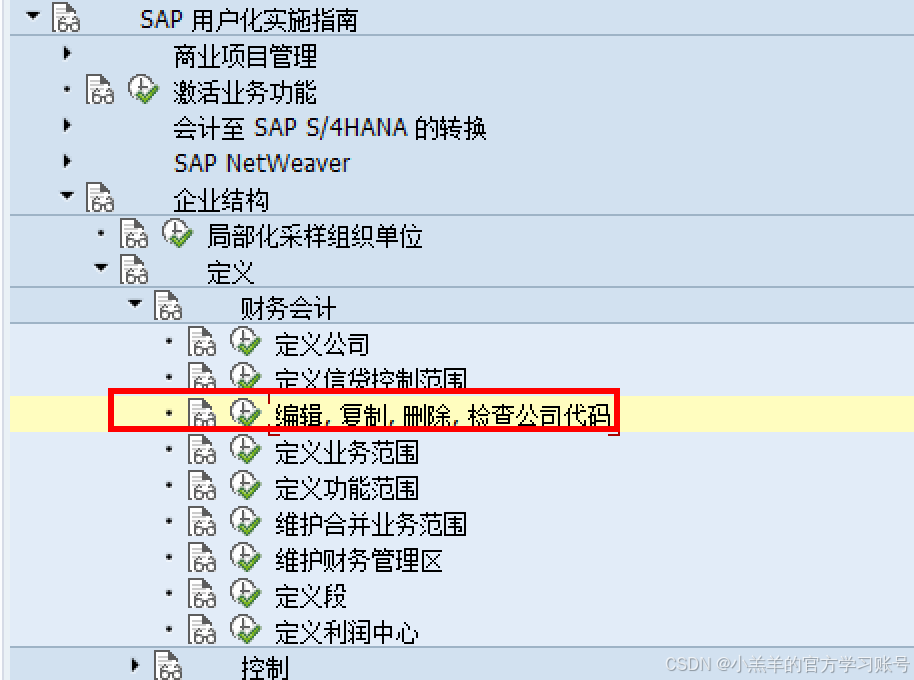This screenshot has width=914, height=680.
Task: Select 会计至 SAP S/4HANA 的转换 text
Action: (329, 128)
